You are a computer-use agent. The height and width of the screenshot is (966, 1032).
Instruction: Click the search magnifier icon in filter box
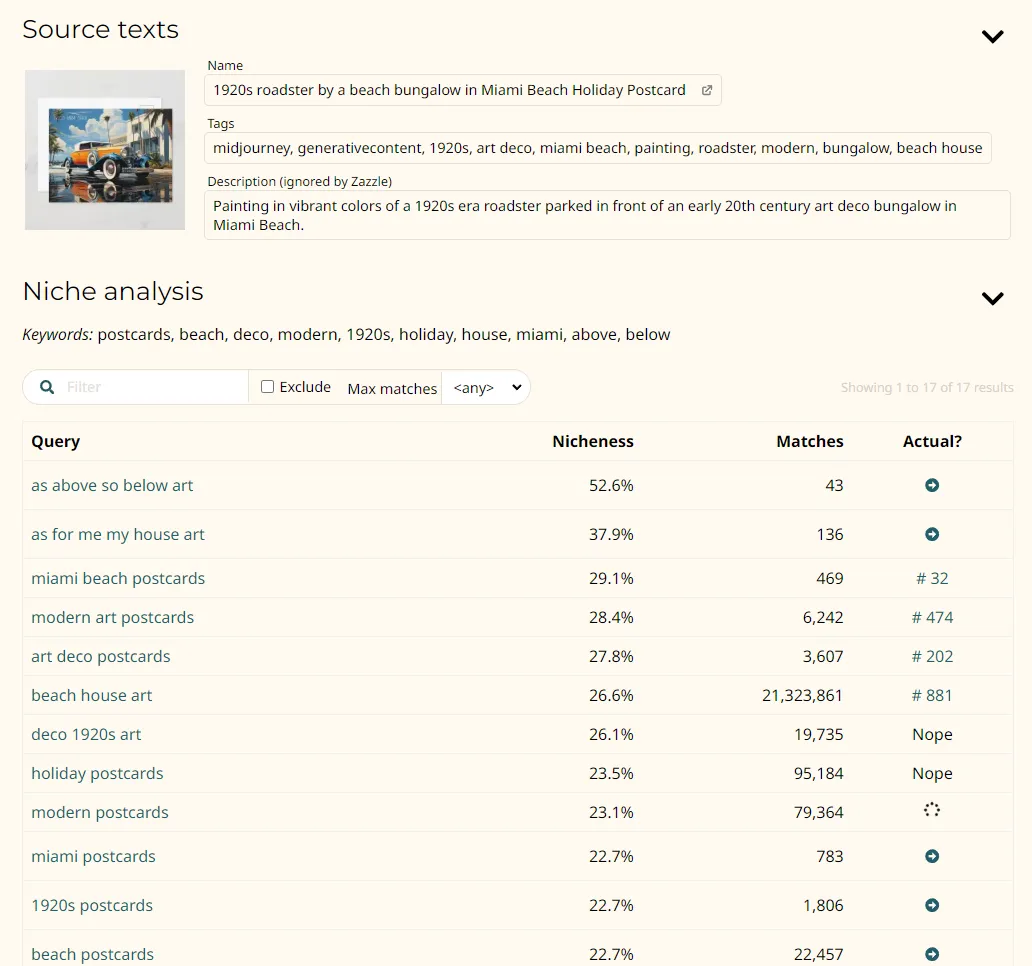point(47,387)
